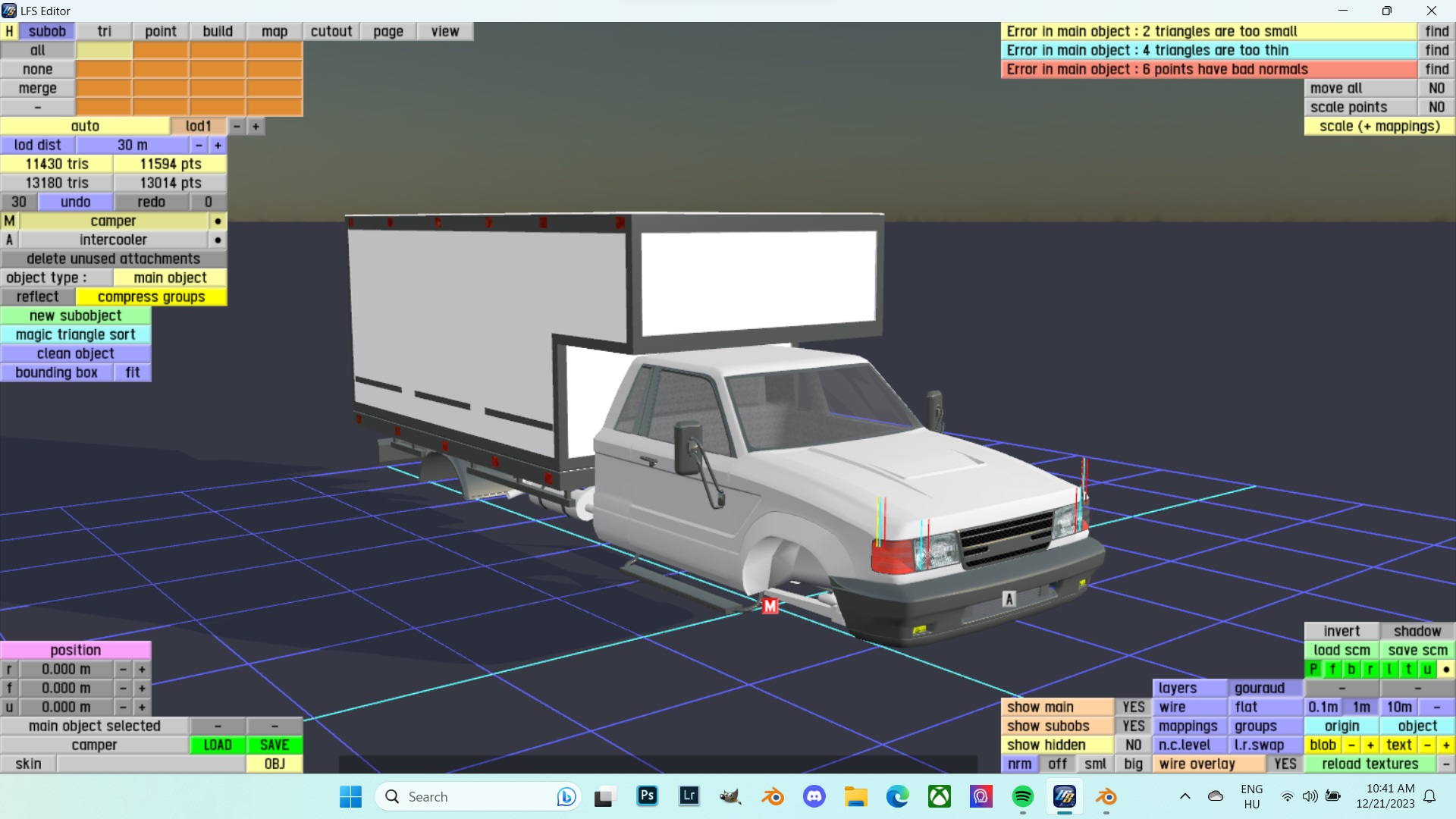Screen dimensions: 1456x819
Task: Click the H button beside subob
Action: [9, 31]
